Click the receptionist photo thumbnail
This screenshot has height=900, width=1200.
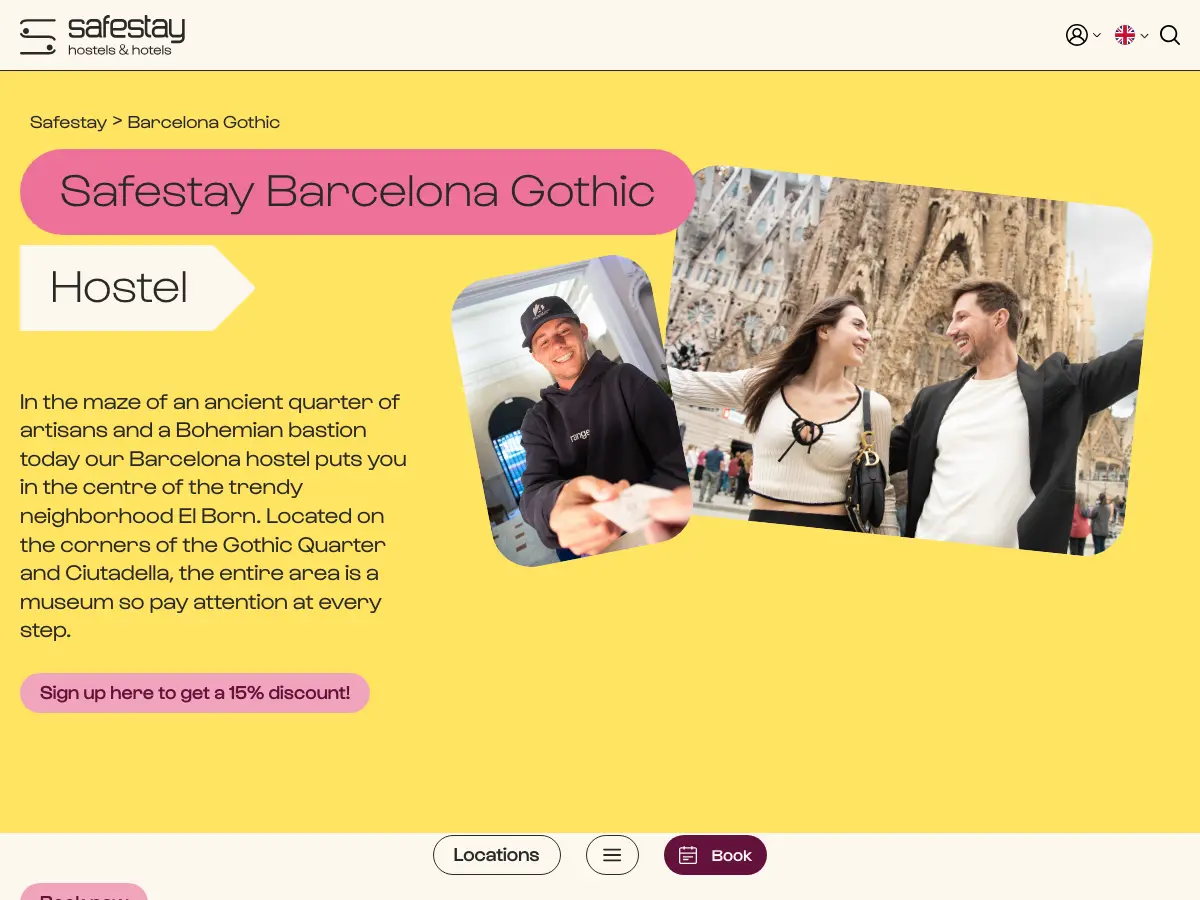(x=571, y=411)
